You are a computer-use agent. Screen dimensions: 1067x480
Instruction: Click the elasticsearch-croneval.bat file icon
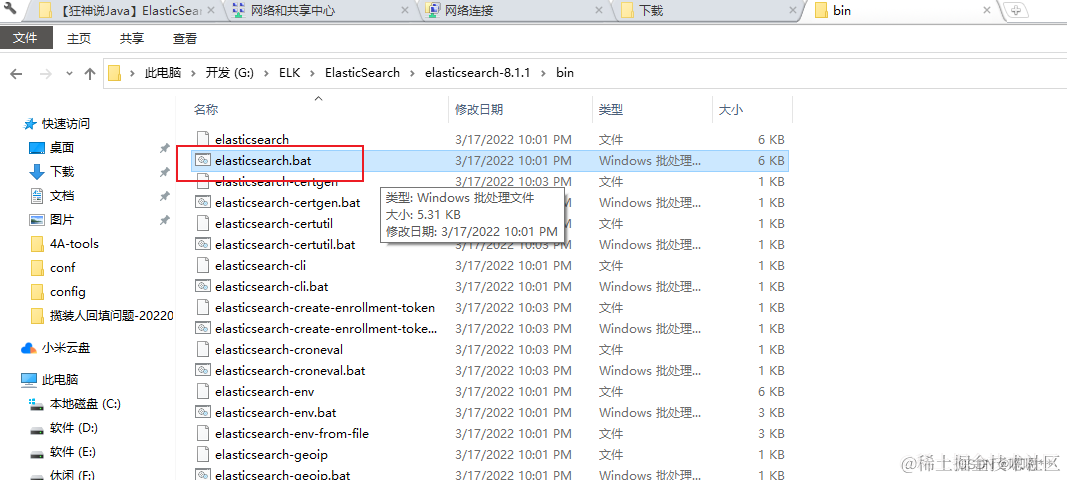coord(202,371)
